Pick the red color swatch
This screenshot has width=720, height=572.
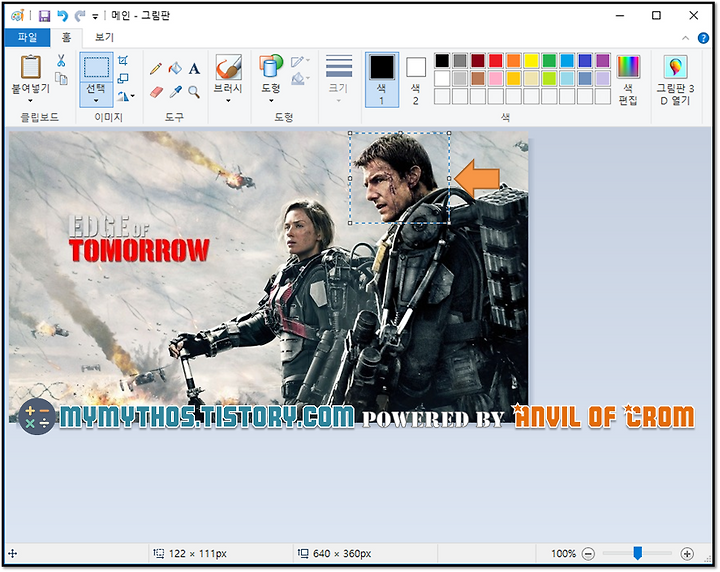click(495, 61)
